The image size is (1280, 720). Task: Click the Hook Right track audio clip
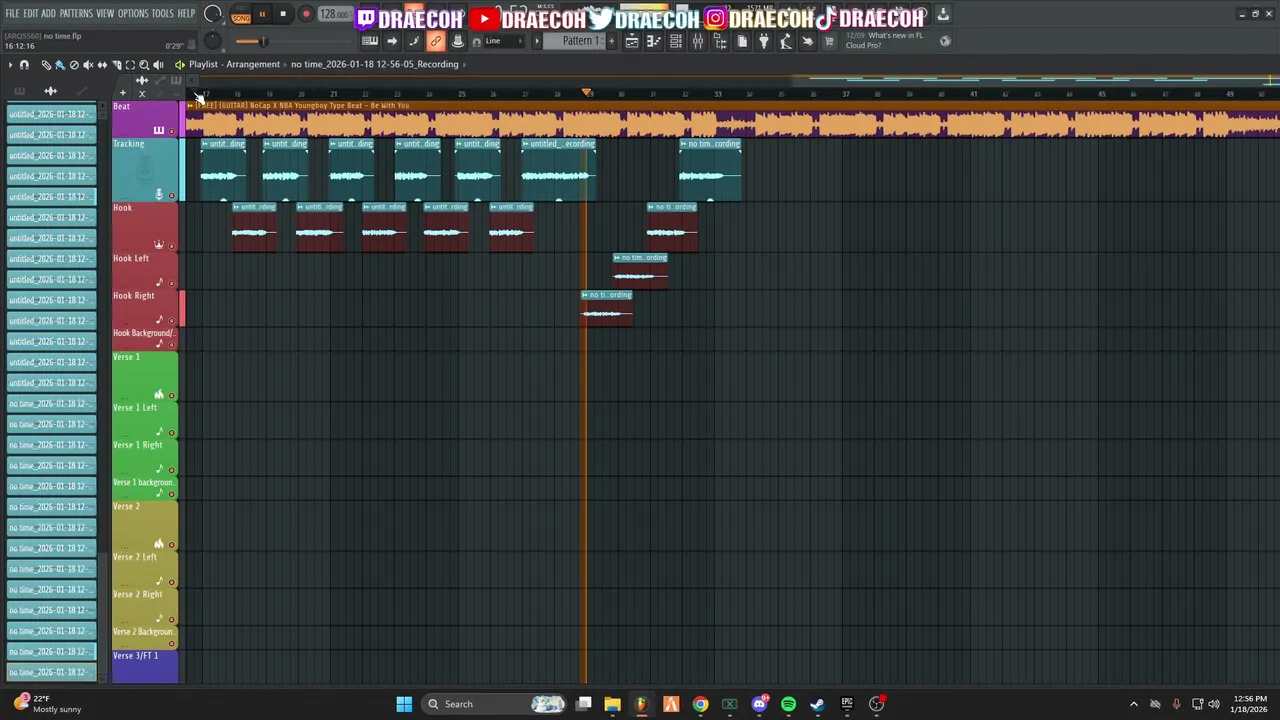[x=606, y=308]
